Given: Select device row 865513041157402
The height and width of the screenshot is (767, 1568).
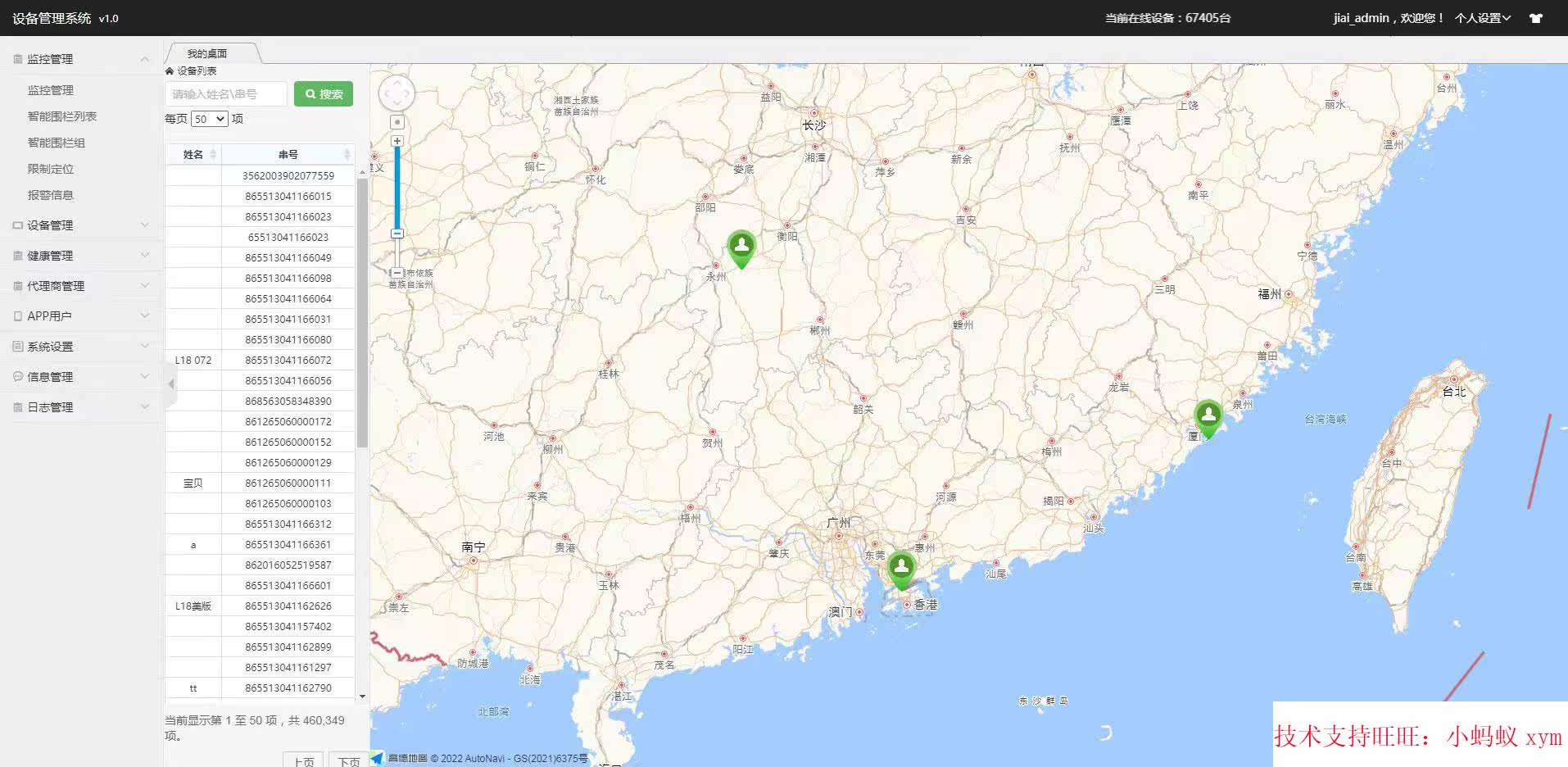Looking at the screenshot, I should pos(261,626).
